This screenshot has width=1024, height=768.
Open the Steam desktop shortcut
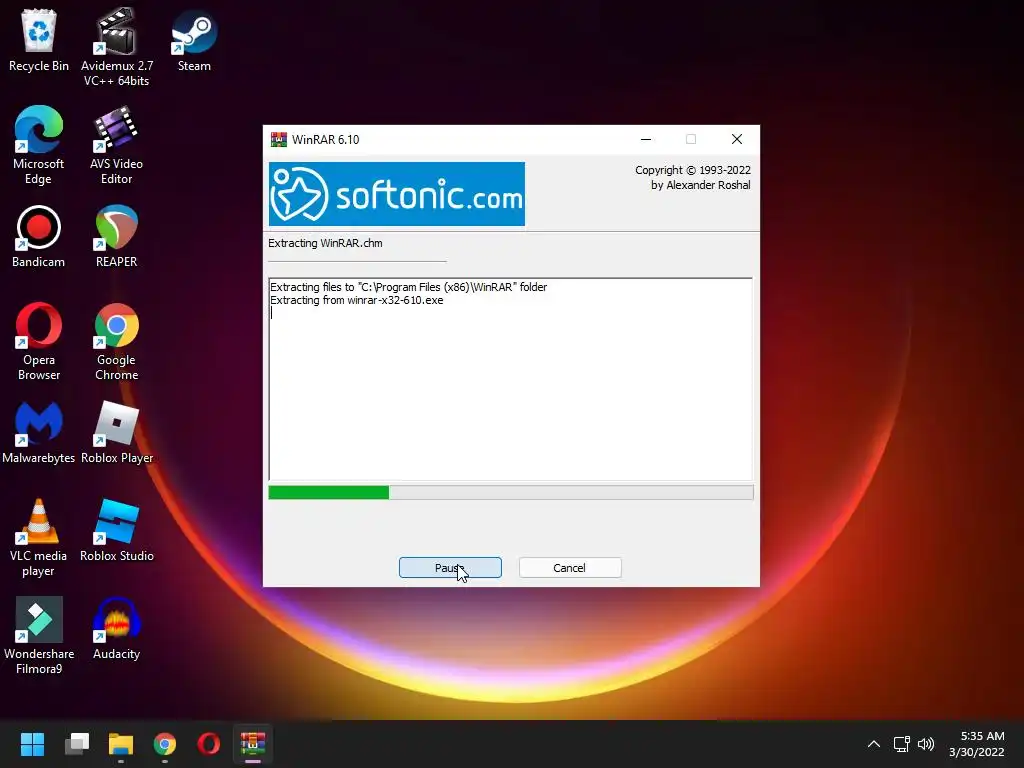click(x=194, y=40)
